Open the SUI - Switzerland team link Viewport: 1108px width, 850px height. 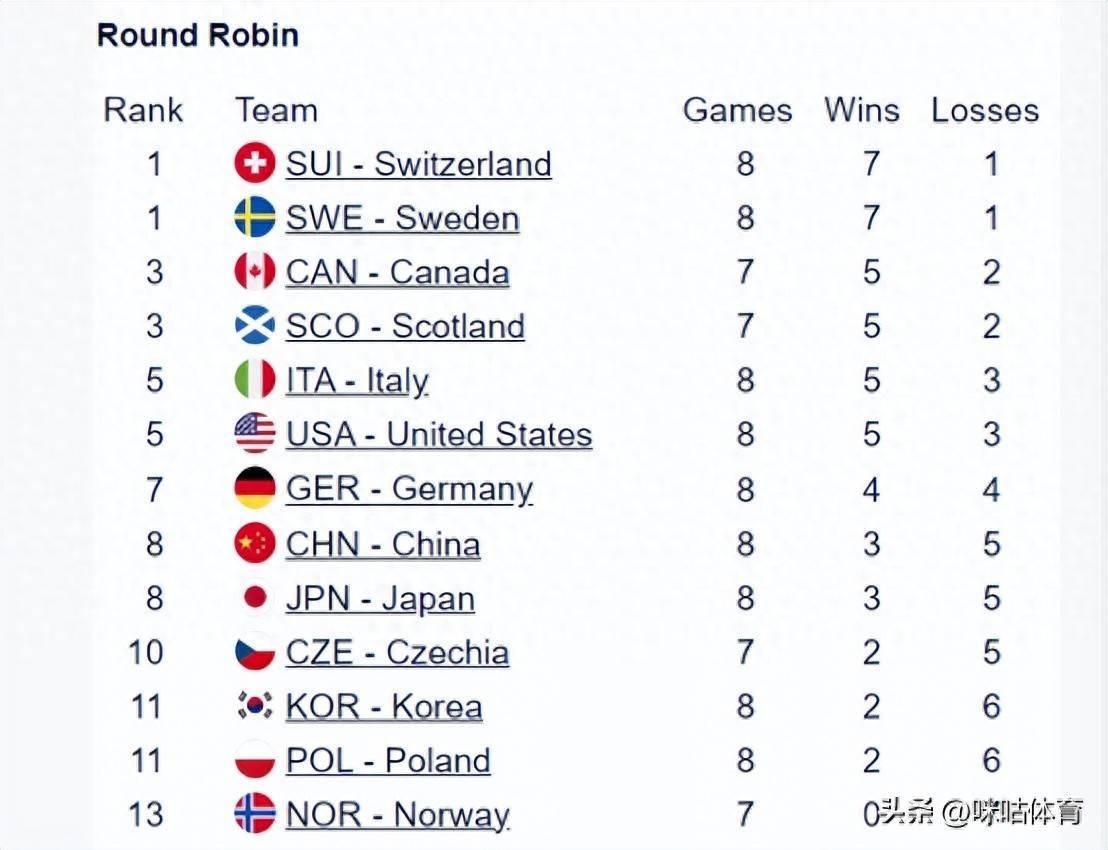pyautogui.click(x=418, y=164)
